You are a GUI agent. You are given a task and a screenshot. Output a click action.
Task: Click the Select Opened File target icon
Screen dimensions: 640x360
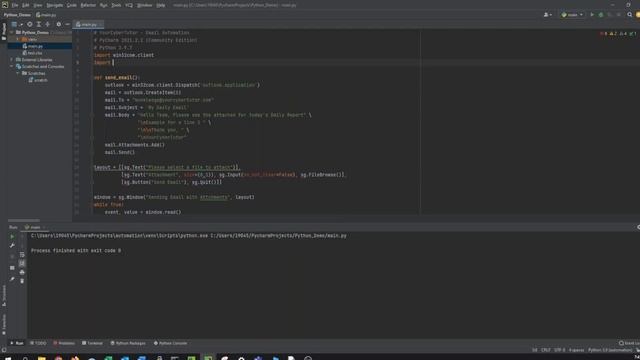[30, 24]
